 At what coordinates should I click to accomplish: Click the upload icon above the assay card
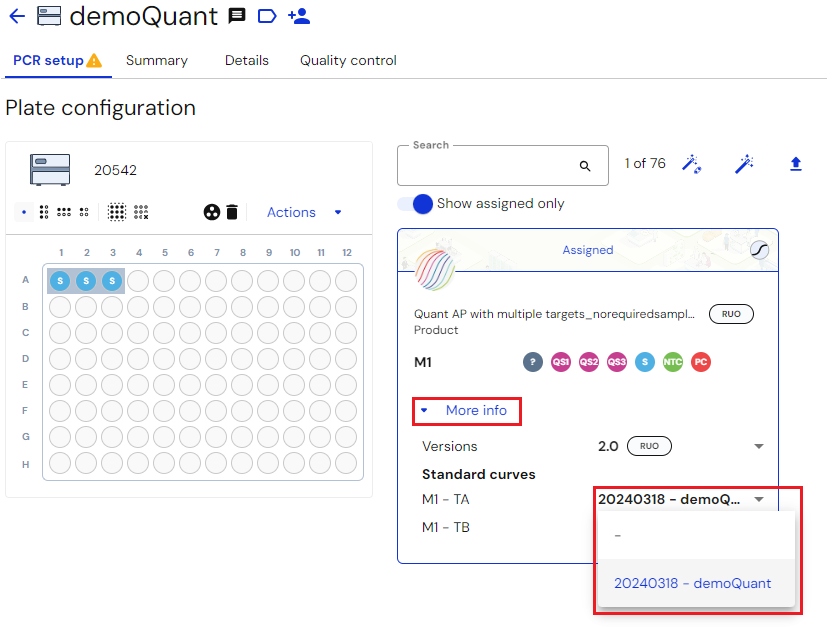click(796, 163)
